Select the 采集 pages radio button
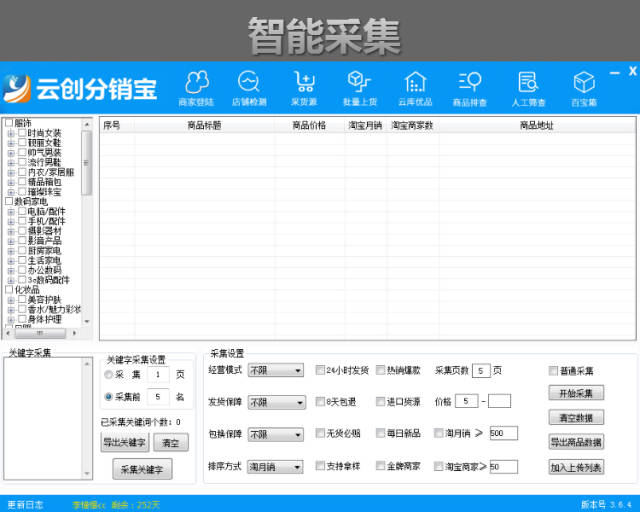The image size is (640, 512). pyautogui.click(x=109, y=374)
